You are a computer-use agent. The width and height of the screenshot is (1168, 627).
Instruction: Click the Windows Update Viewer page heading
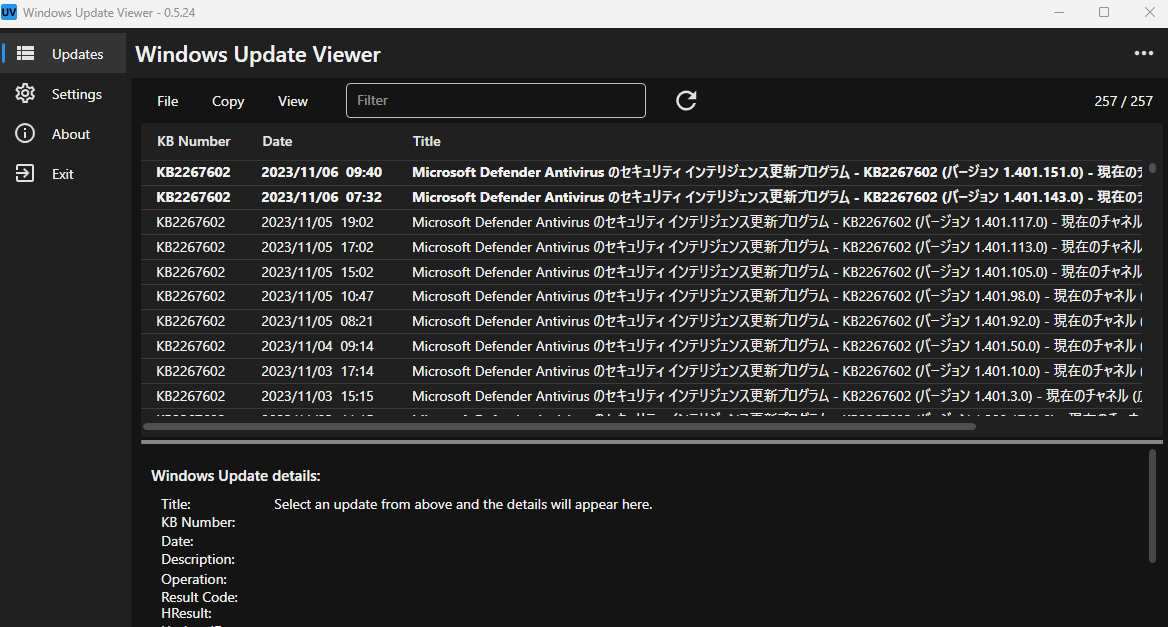coord(258,54)
